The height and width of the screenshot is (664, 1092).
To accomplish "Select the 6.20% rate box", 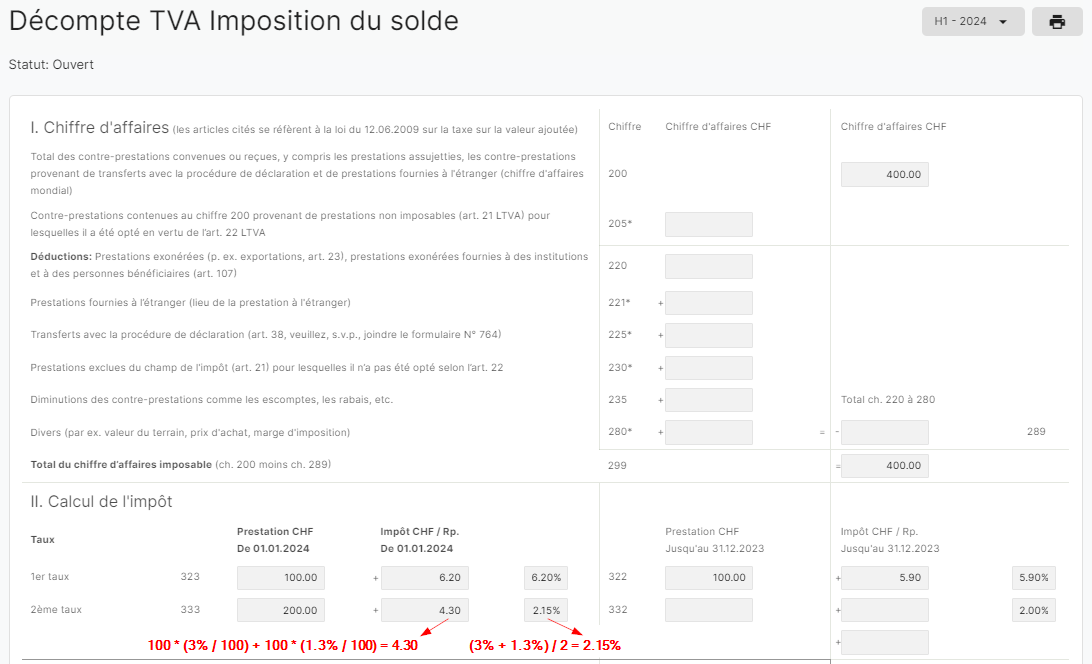I will coord(546,578).
